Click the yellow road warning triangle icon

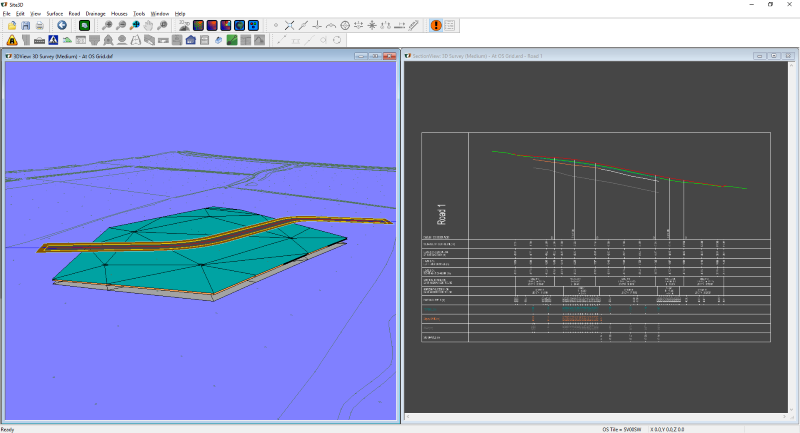point(12,40)
